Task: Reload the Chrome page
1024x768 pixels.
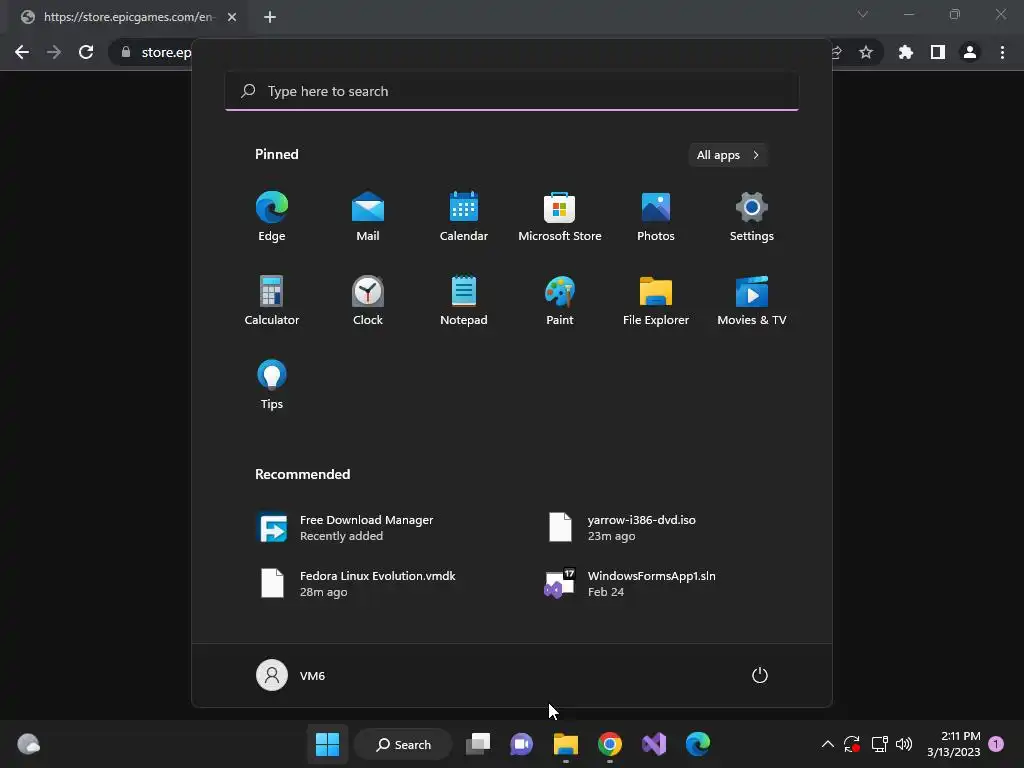Action: 86,52
